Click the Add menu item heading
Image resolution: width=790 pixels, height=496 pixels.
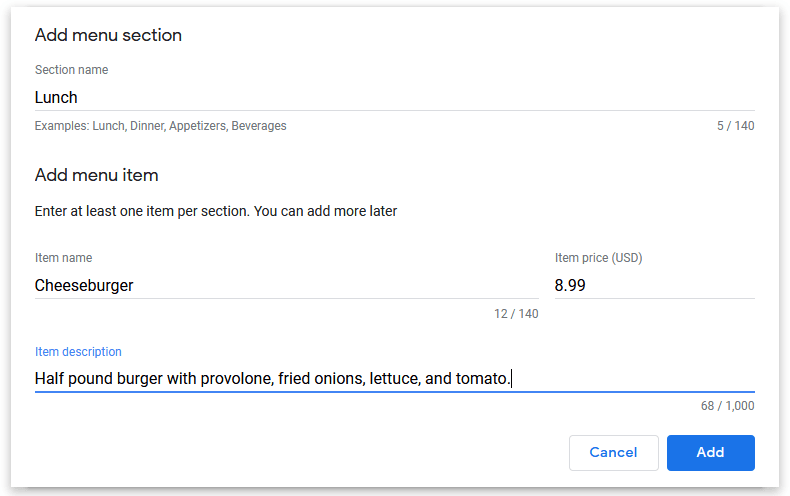(96, 175)
